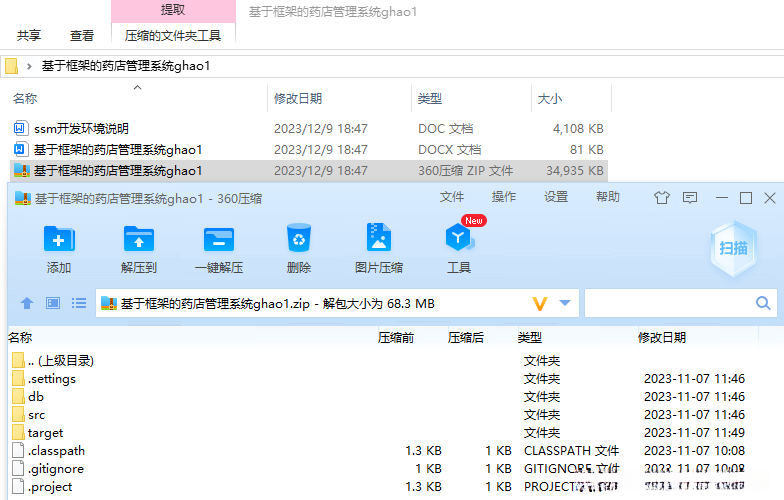Click the orange V icon in path bar

[x=540, y=303]
